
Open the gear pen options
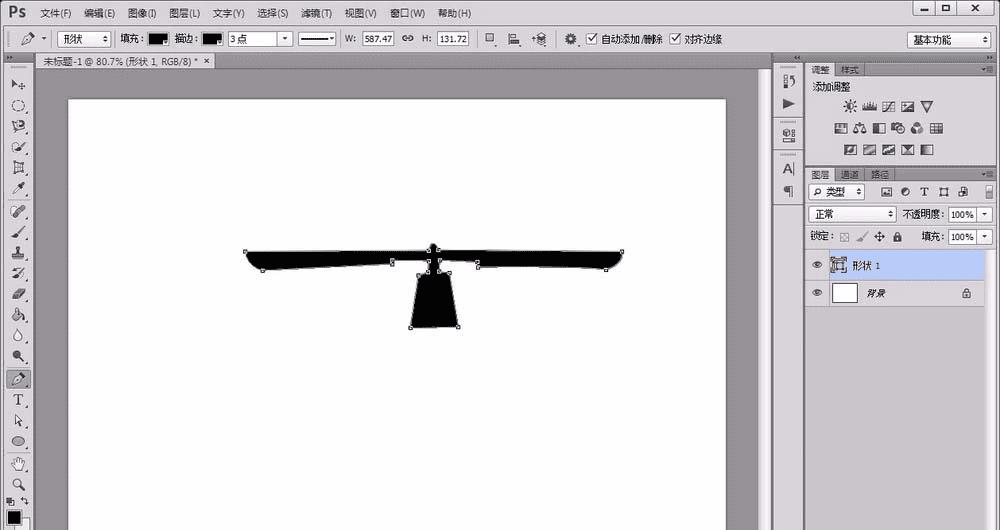click(x=571, y=40)
